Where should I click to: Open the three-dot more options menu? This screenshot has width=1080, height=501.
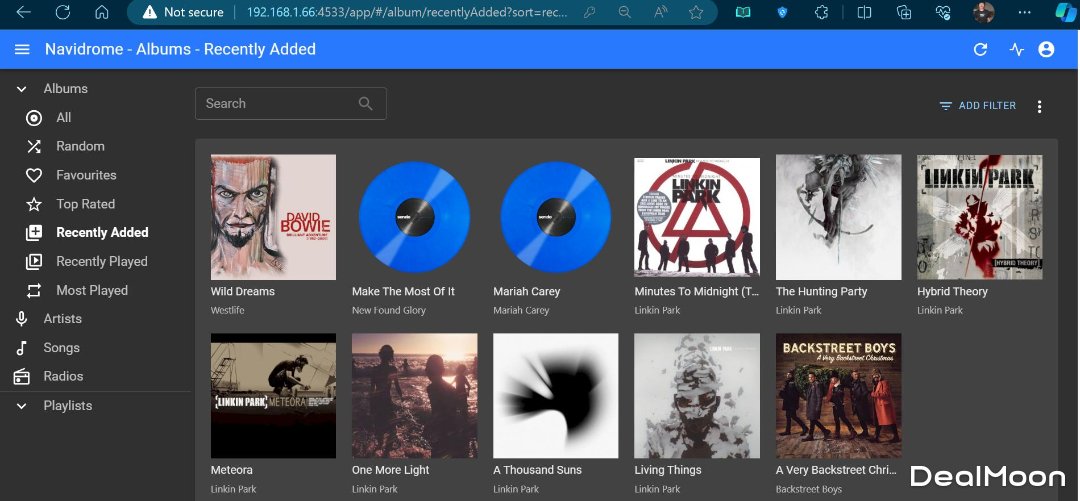pos(1039,106)
